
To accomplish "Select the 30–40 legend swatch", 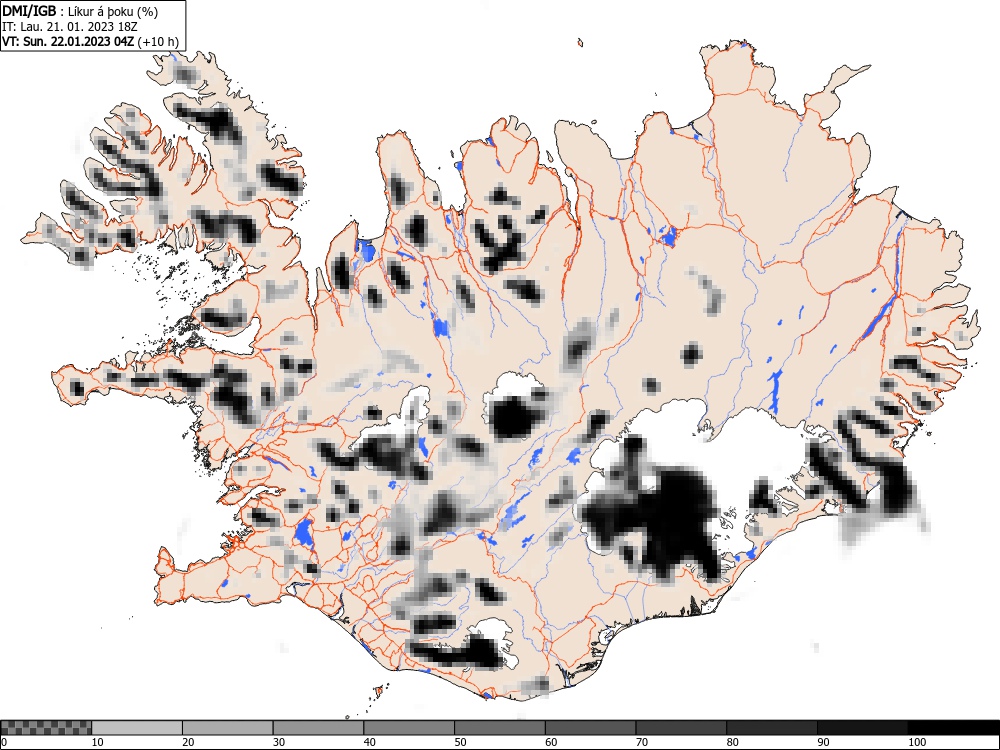I will coord(318,728).
